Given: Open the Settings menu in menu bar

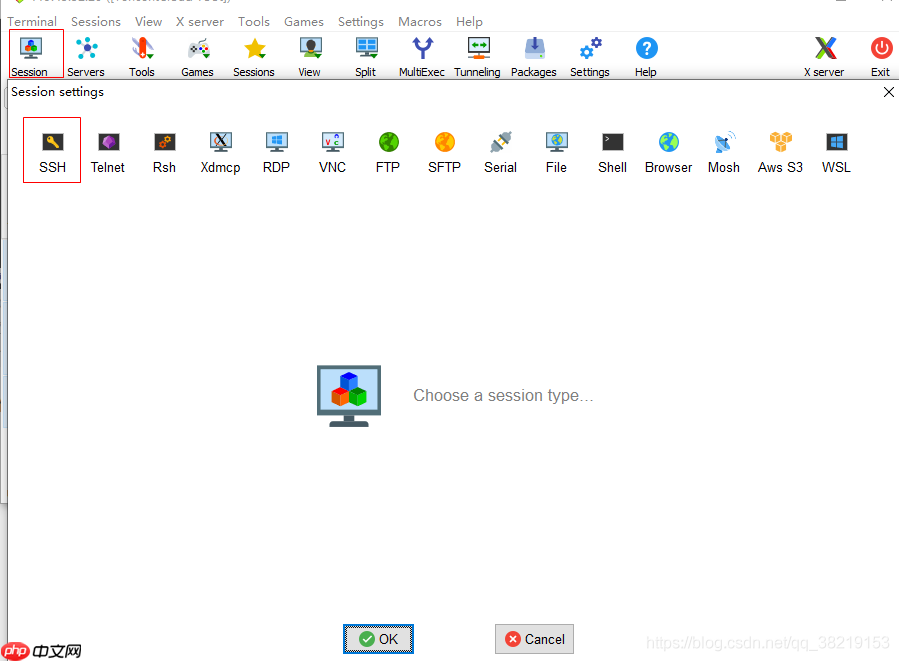Looking at the screenshot, I should [361, 22].
